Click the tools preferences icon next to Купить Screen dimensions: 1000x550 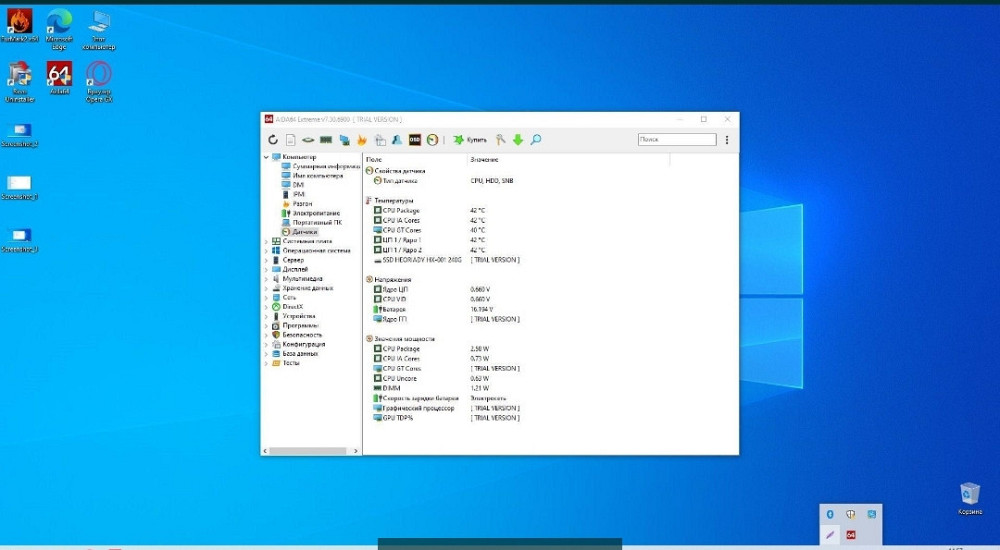pyautogui.click(x=501, y=140)
